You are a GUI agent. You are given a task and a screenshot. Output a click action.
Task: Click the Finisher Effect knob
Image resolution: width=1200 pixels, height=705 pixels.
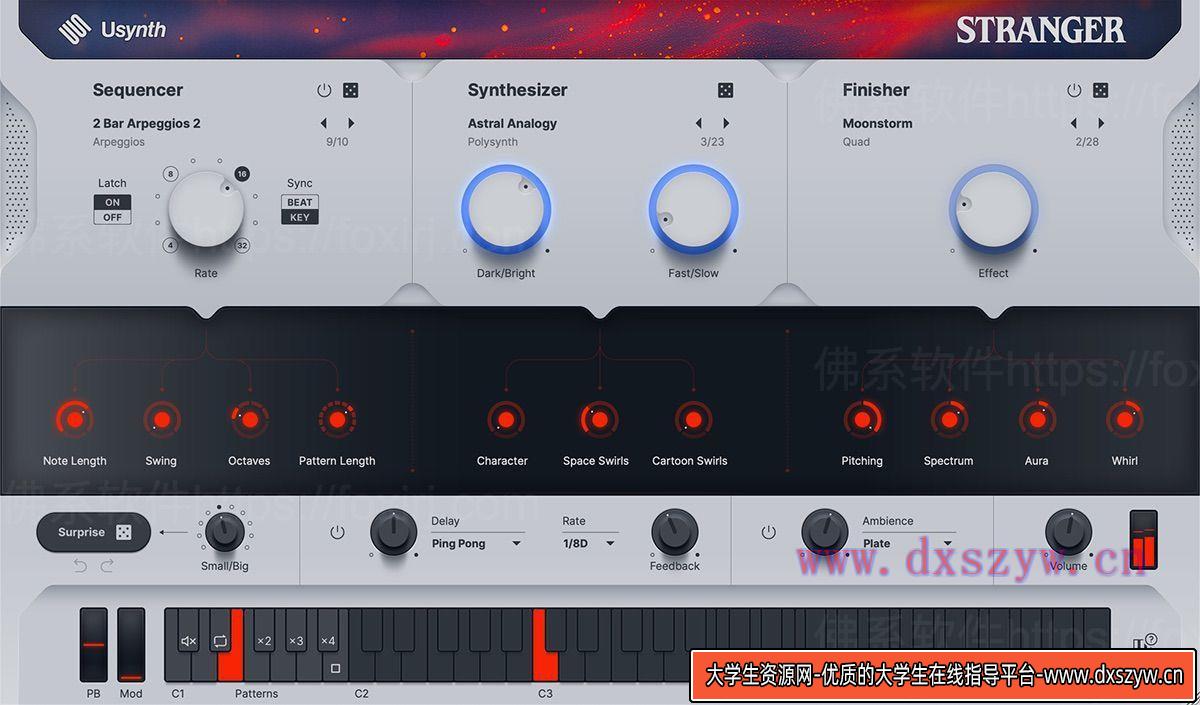pos(993,210)
